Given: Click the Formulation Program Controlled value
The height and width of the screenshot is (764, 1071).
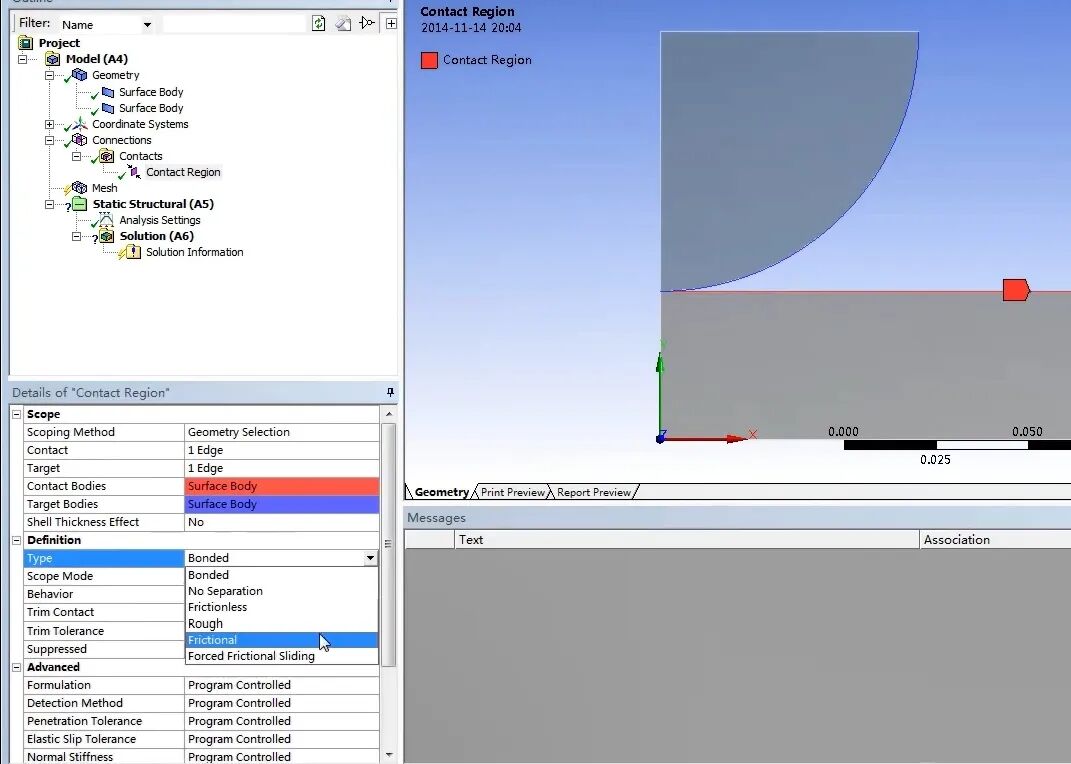Looking at the screenshot, I should click(x=282, y=685).
